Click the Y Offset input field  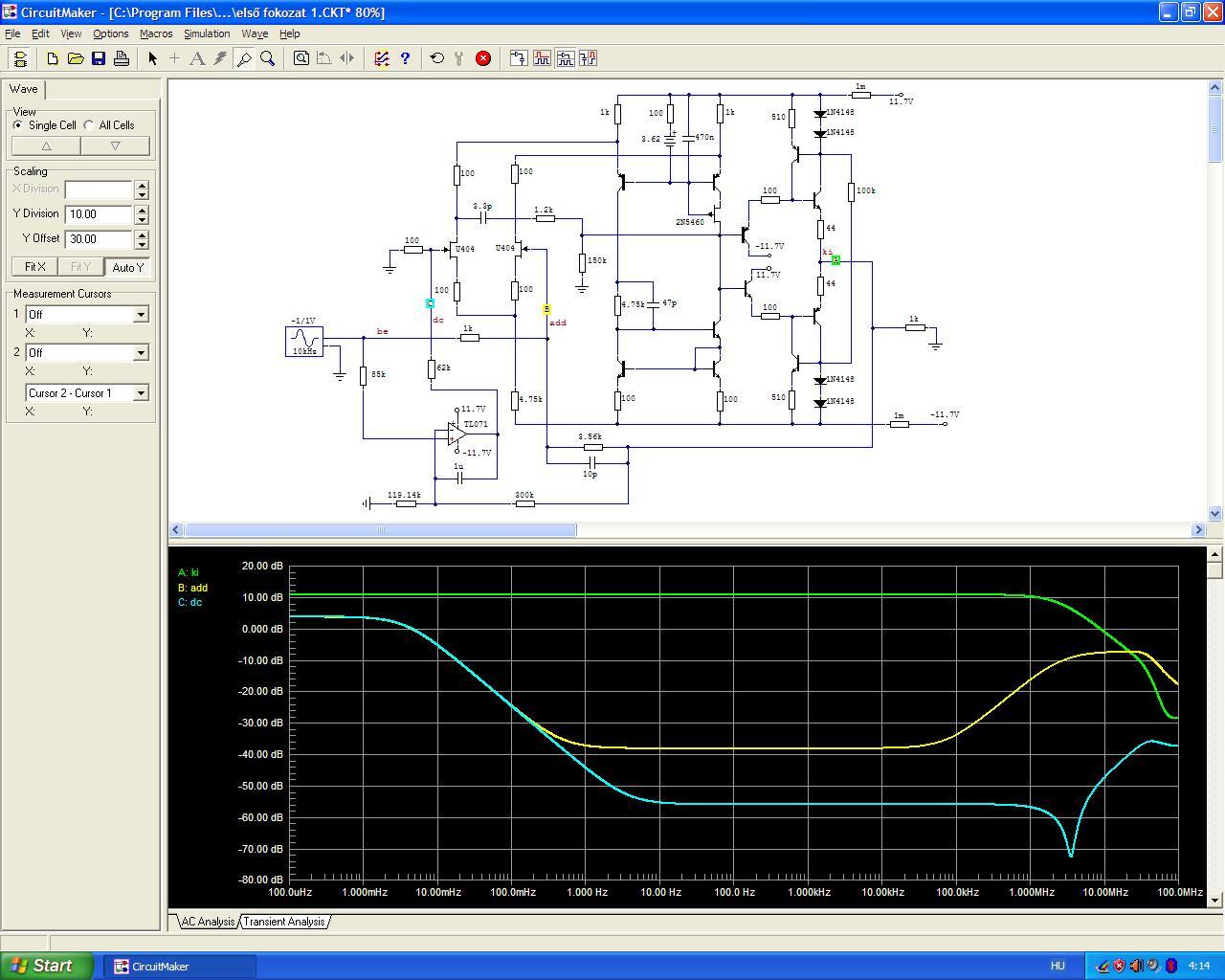click(99, 239)
